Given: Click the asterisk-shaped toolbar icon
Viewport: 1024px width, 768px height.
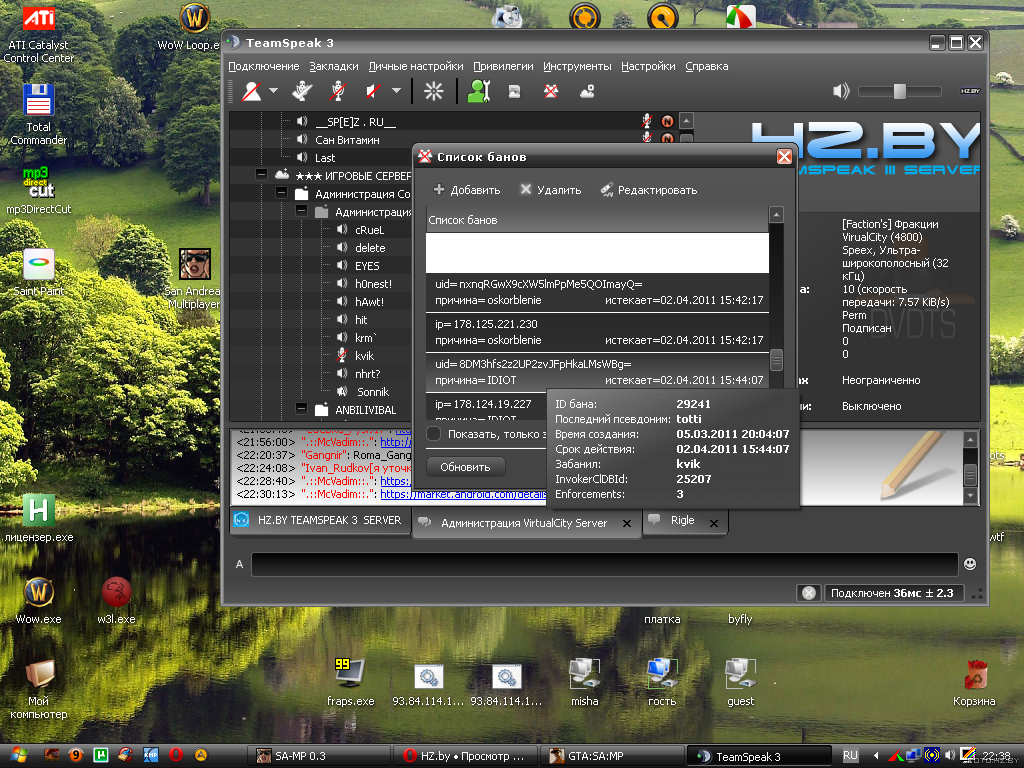Looking at the screenshot, I should (433, 92).
